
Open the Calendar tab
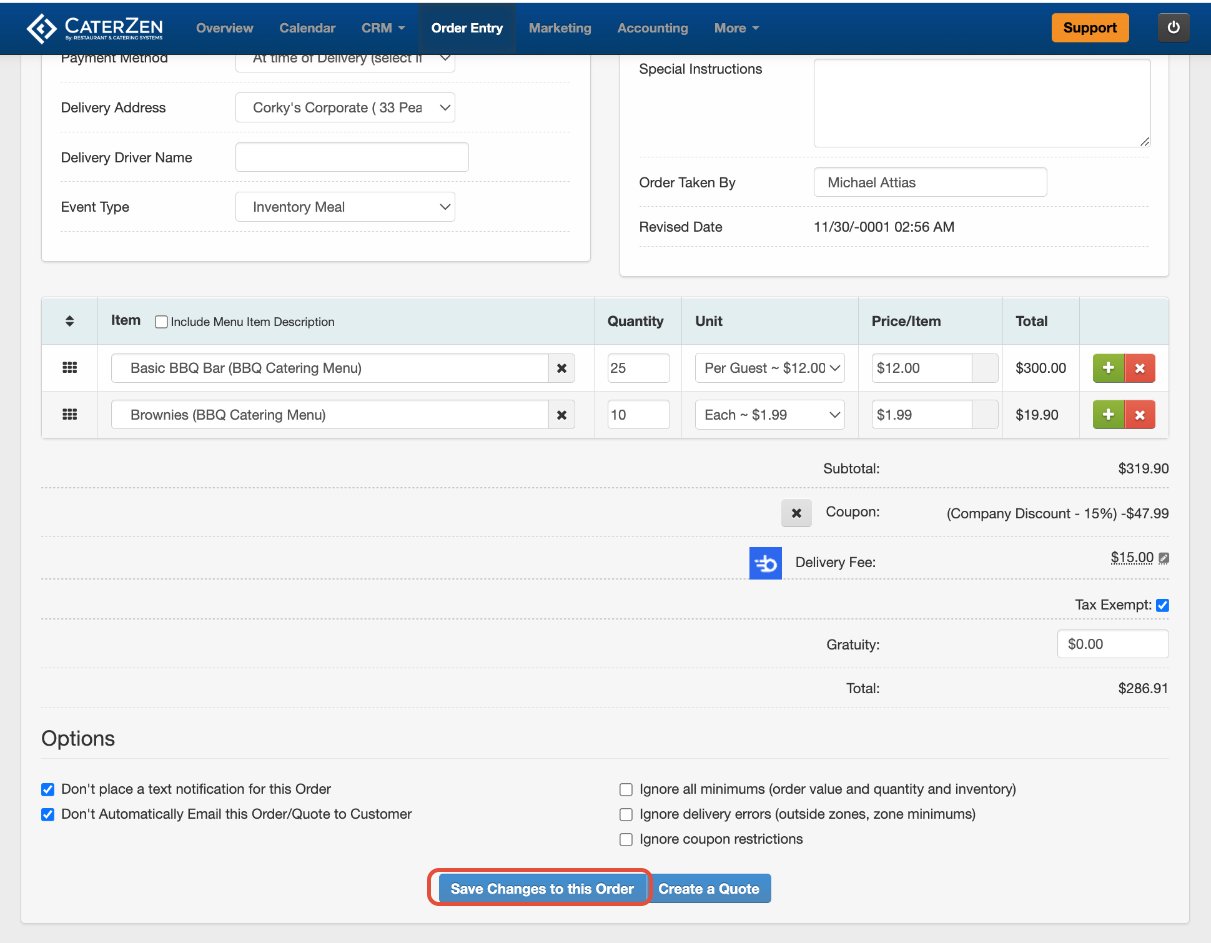(307, 28)
